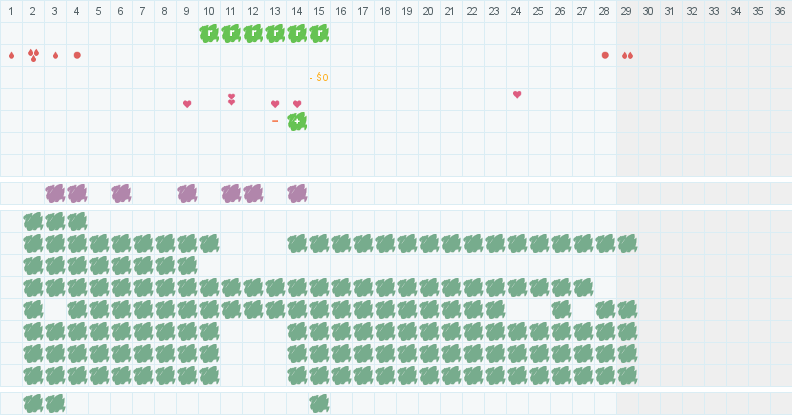Viewport: 792px width, 415px height.
Task: Click the single blood drop on day 1
Action: (11, 56)
